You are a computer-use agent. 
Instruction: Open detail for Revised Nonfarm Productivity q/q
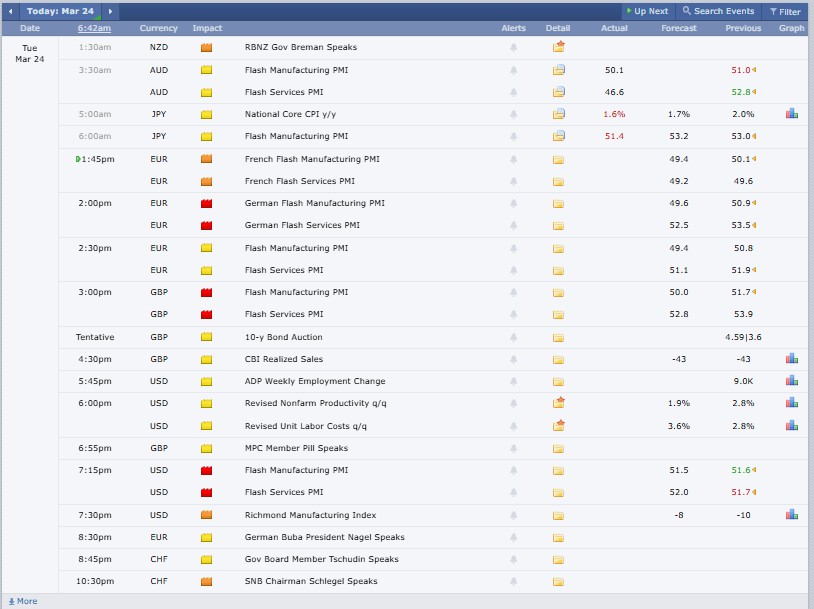click(x=559, y=403)
